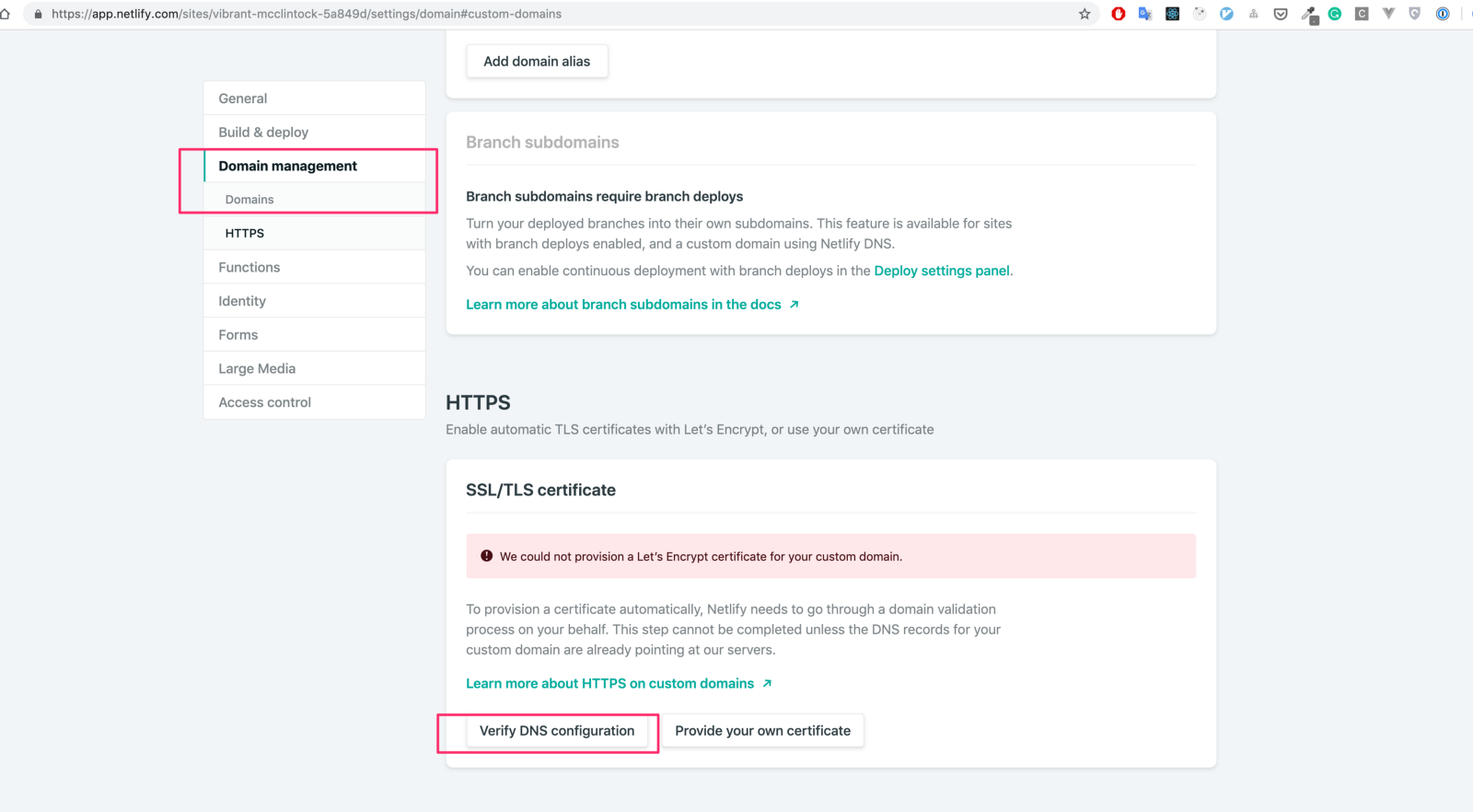
Task: Click the browser home icon
Action: pos(6,14)
